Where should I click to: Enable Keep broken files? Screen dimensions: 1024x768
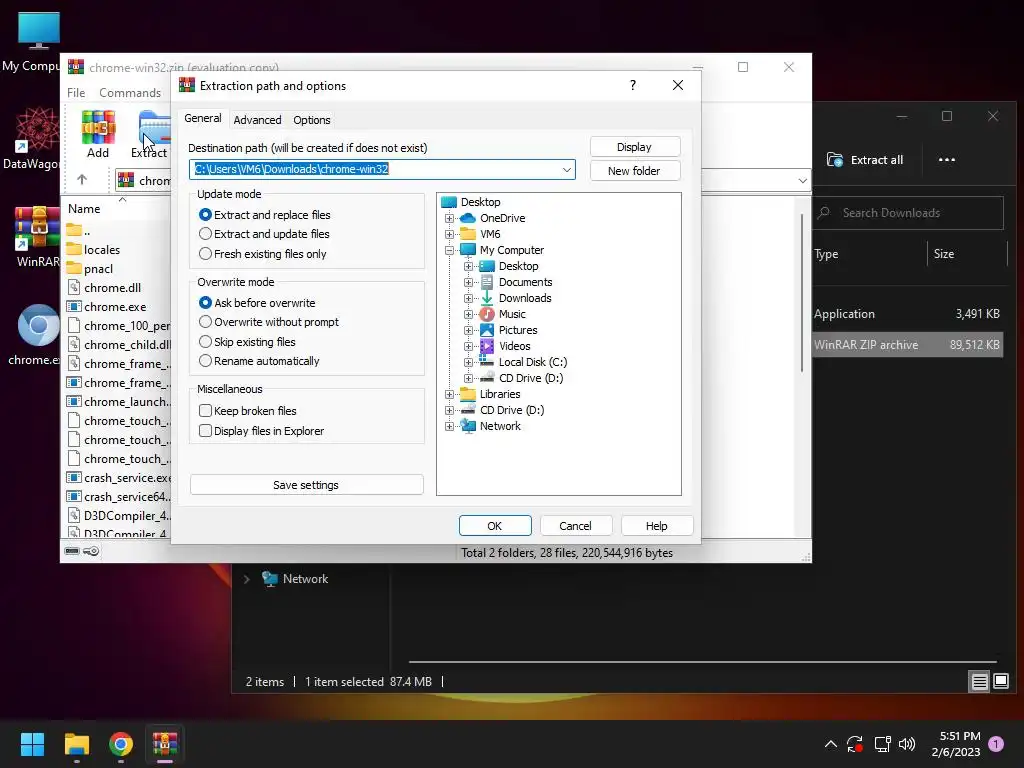coord(206,411)
